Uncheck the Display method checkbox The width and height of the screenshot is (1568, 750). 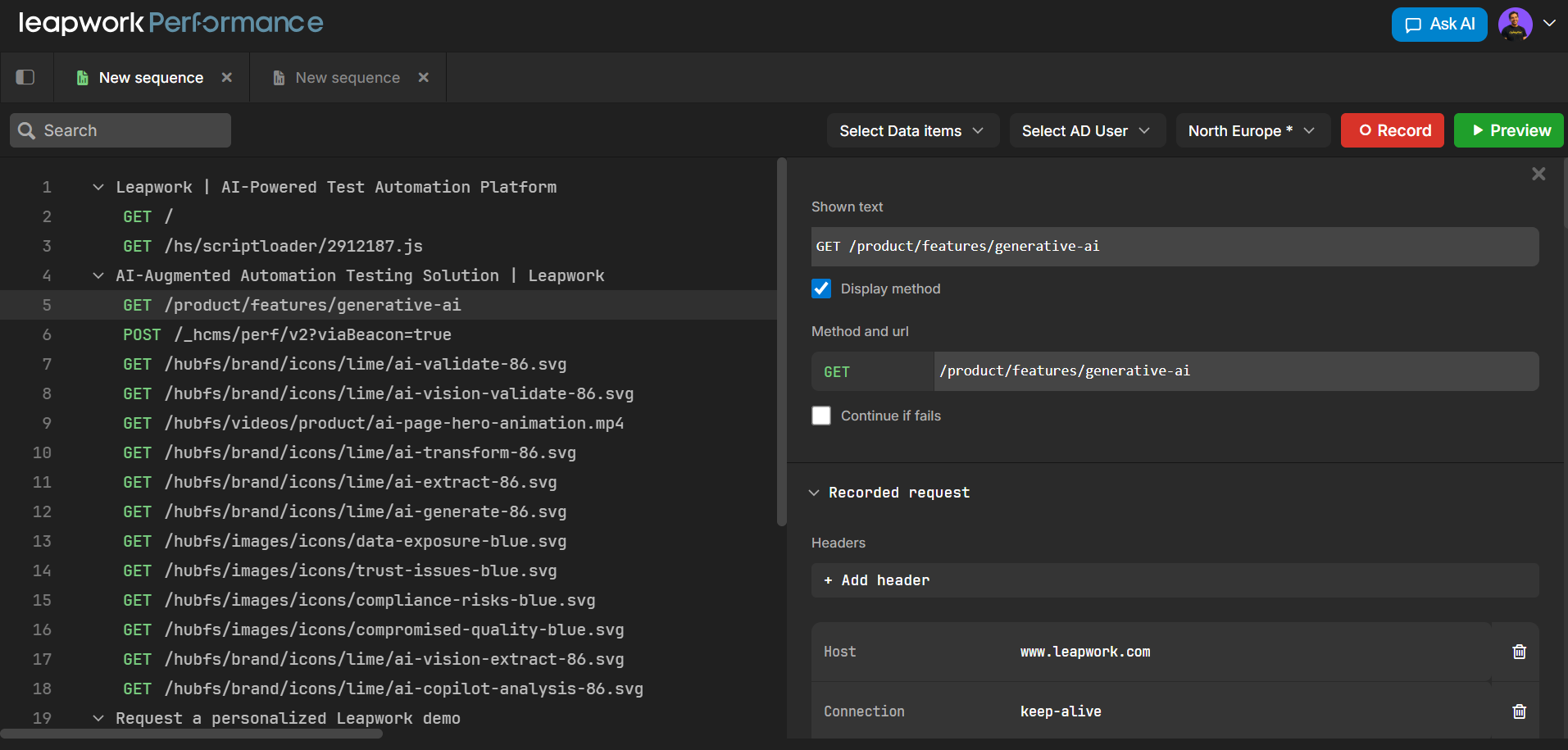point(821,289)
